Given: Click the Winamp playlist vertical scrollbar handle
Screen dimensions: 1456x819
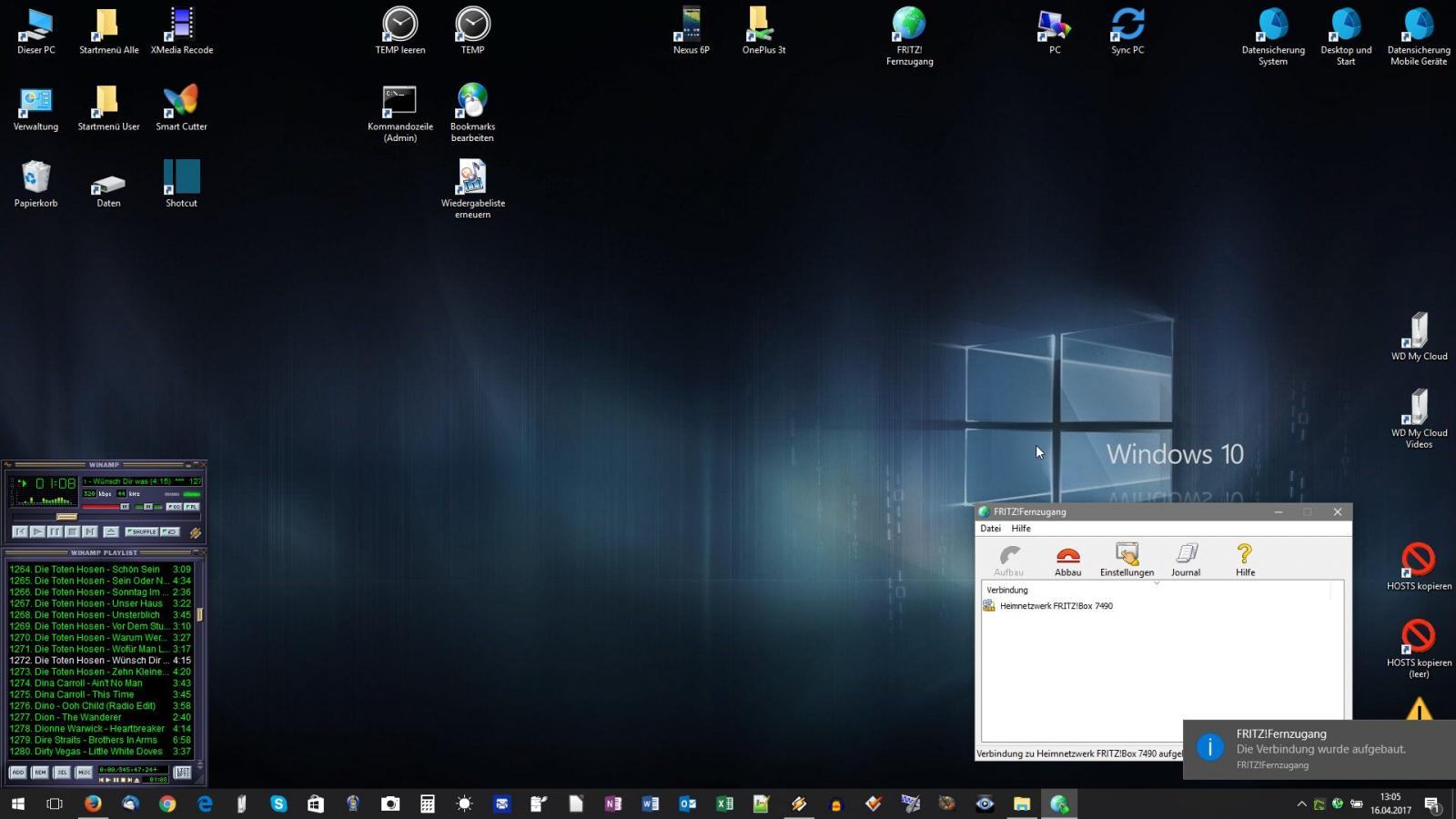Looking at the screenshot, I should tap(199, 614).
